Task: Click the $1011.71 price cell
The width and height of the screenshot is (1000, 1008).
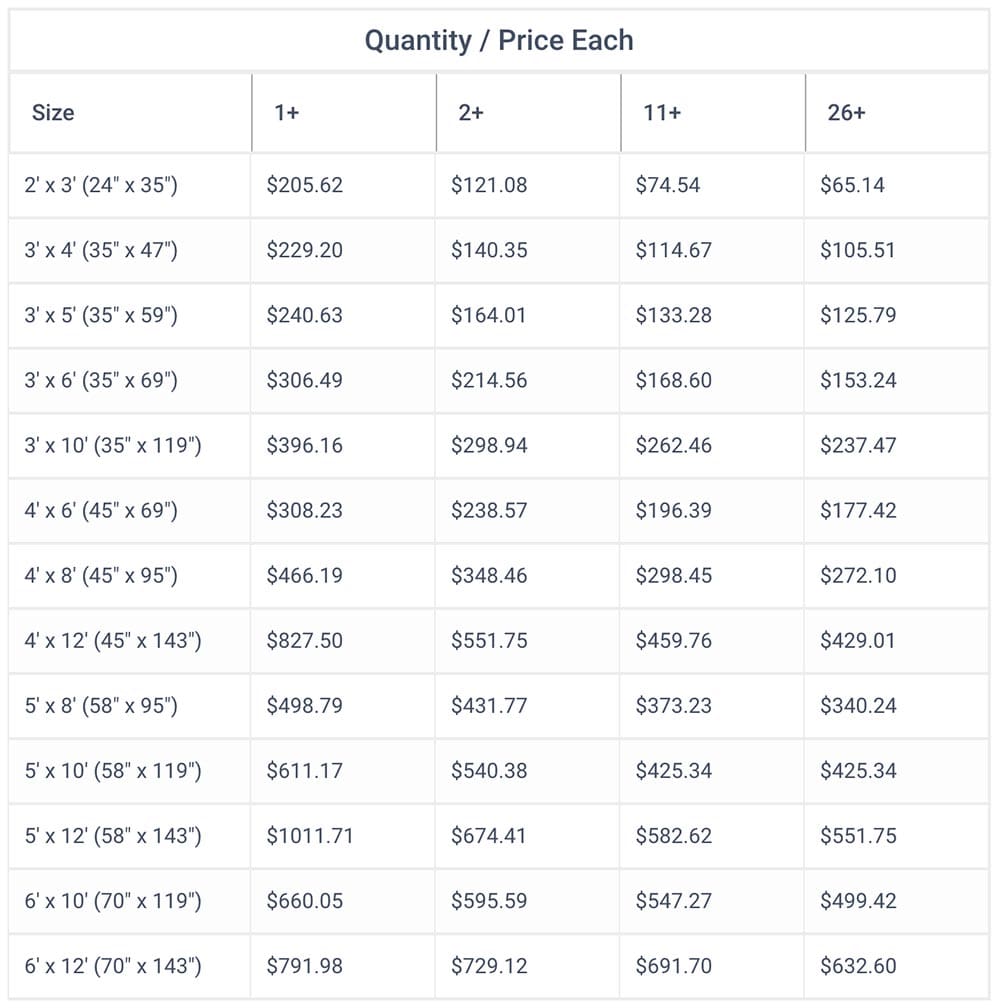Action: tap(310, 836)
